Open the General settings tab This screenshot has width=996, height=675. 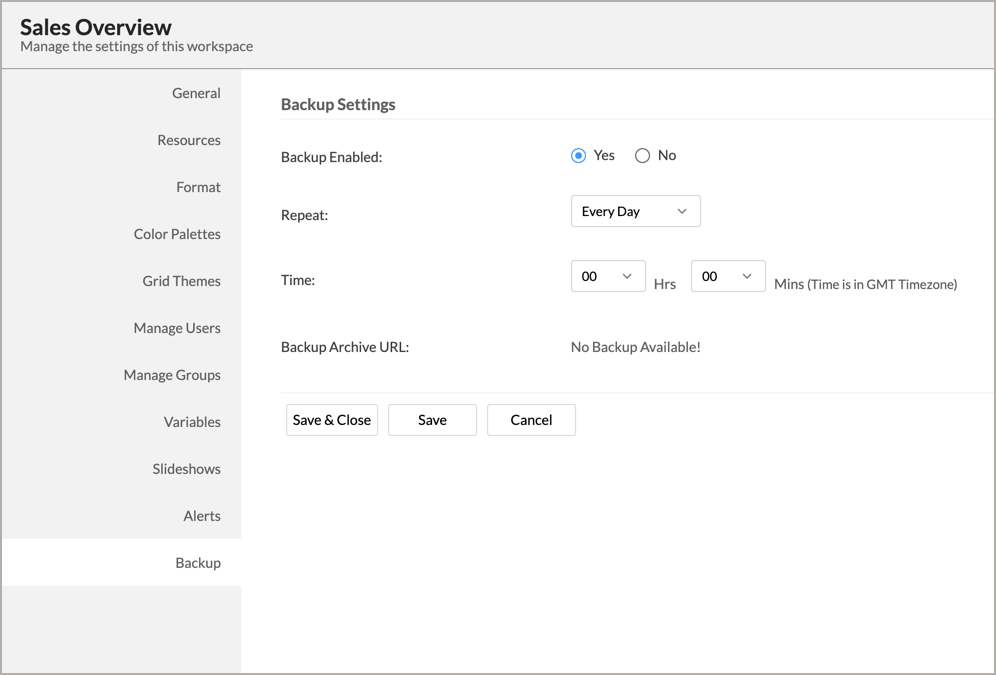196,93
